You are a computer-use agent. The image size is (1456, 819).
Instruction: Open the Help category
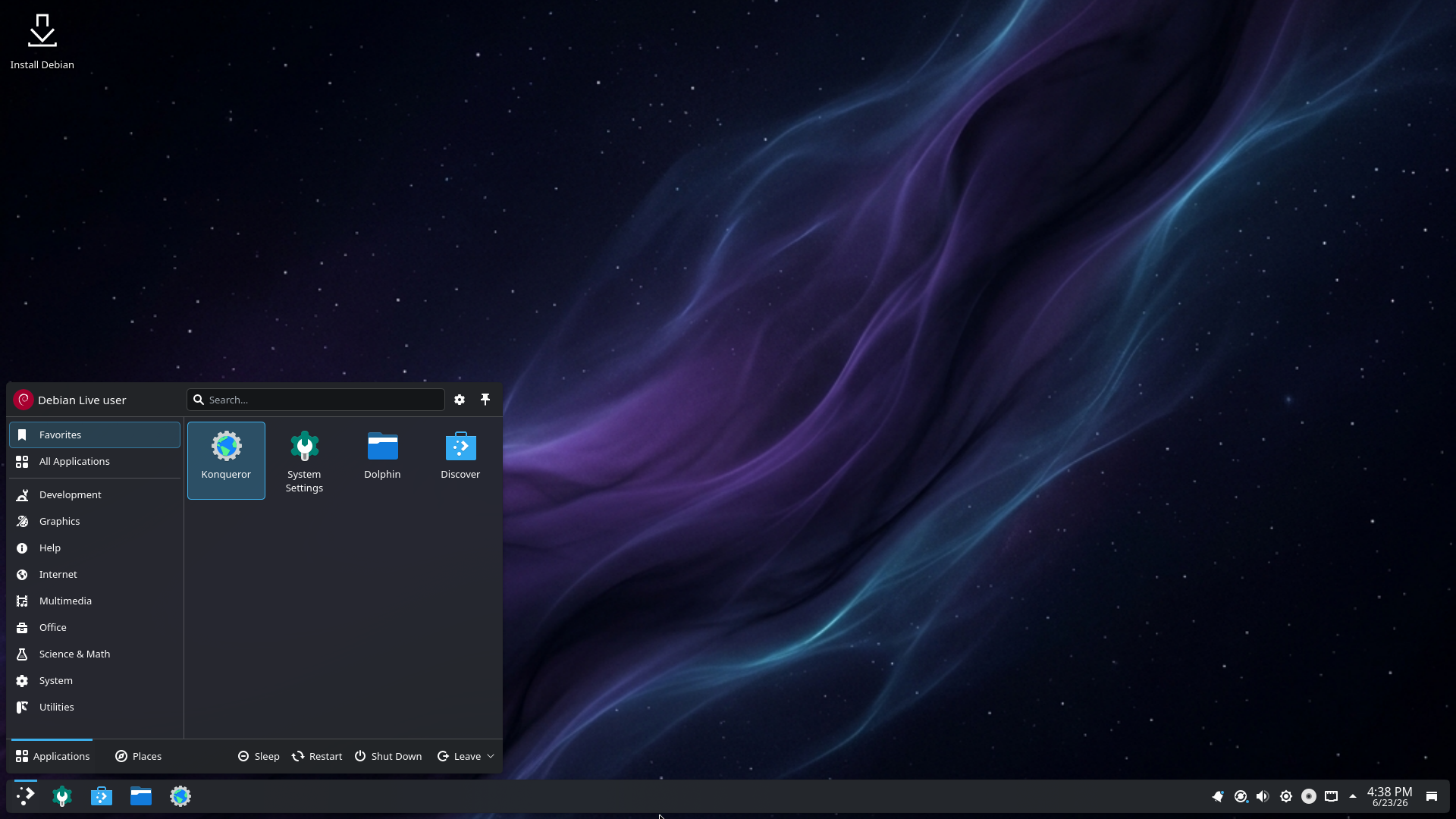point(95,548)
